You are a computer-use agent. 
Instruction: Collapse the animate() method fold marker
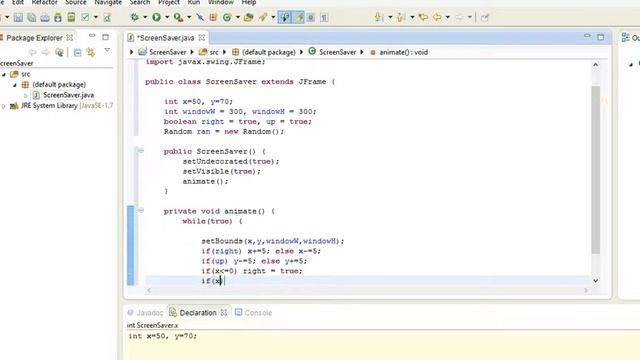tap(141, 211)
